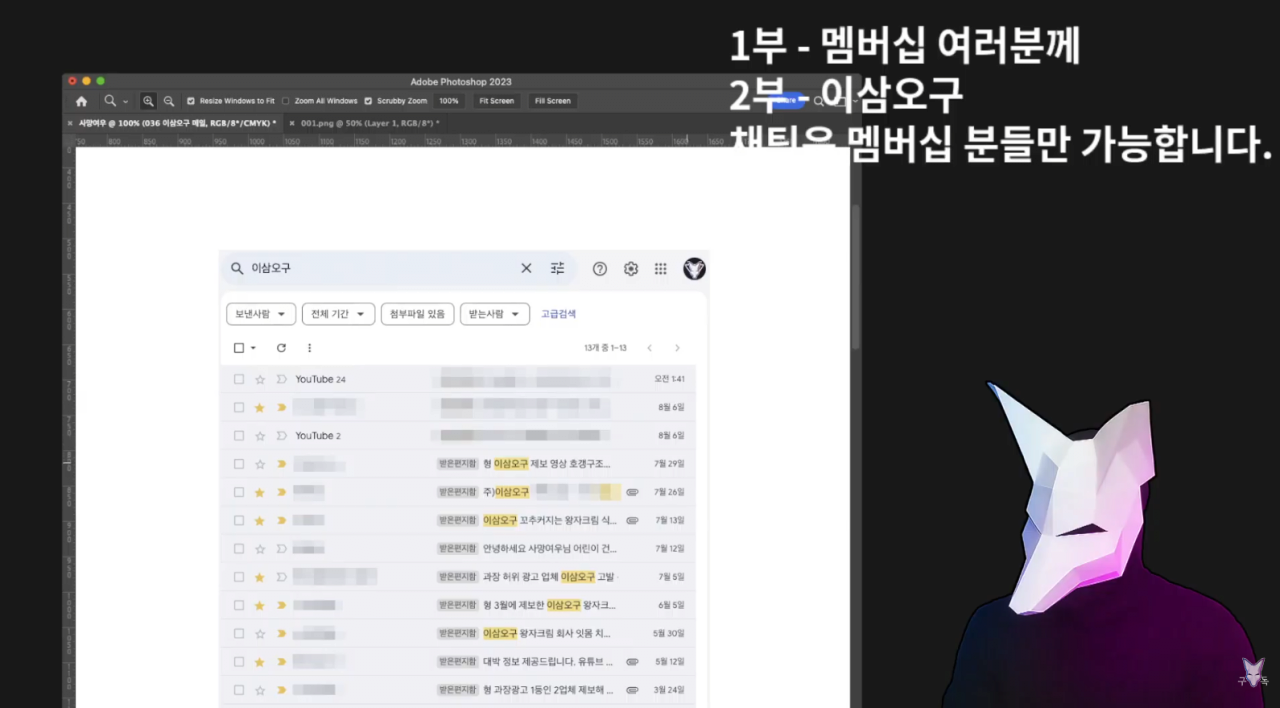Star the YouTube 2 email
Image resolution: width=1280 pixels, height=708 pixels.
[260, 436]
